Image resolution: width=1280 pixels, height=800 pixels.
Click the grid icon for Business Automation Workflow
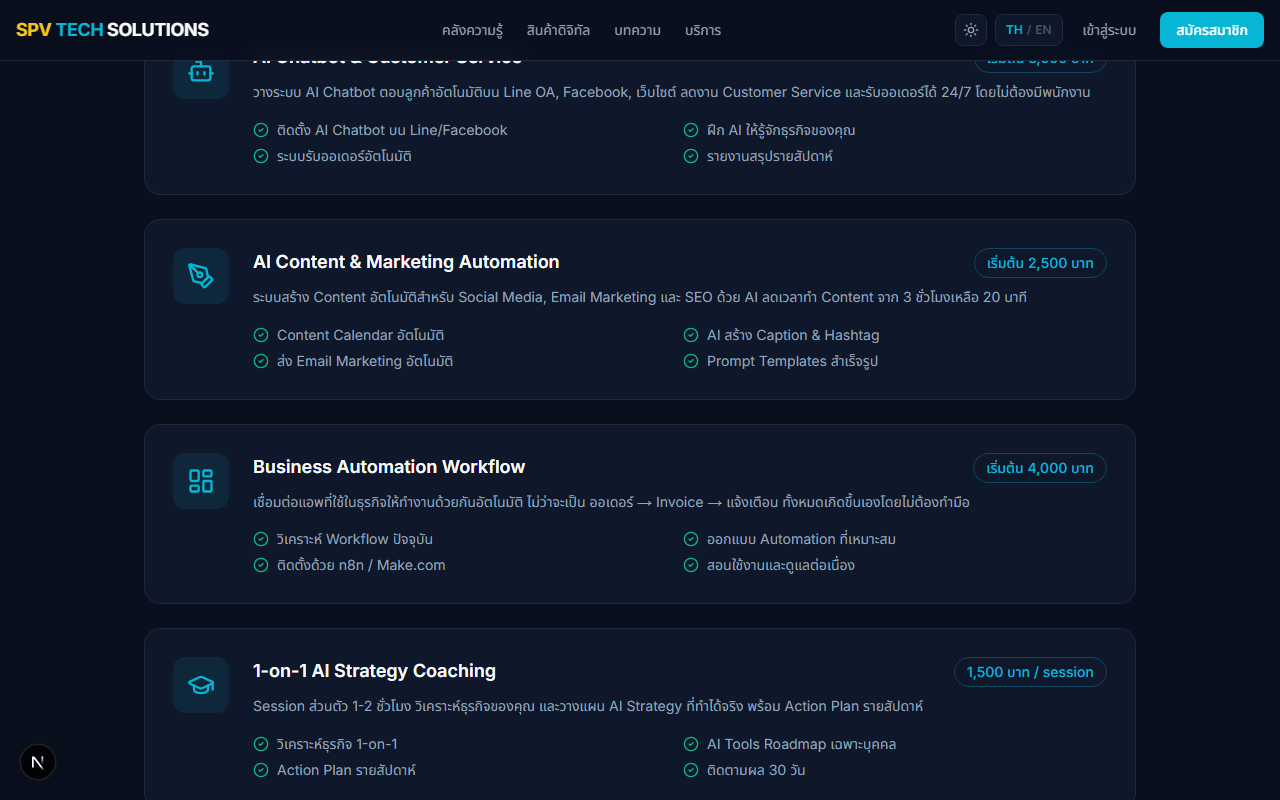(x=201, y=481)
